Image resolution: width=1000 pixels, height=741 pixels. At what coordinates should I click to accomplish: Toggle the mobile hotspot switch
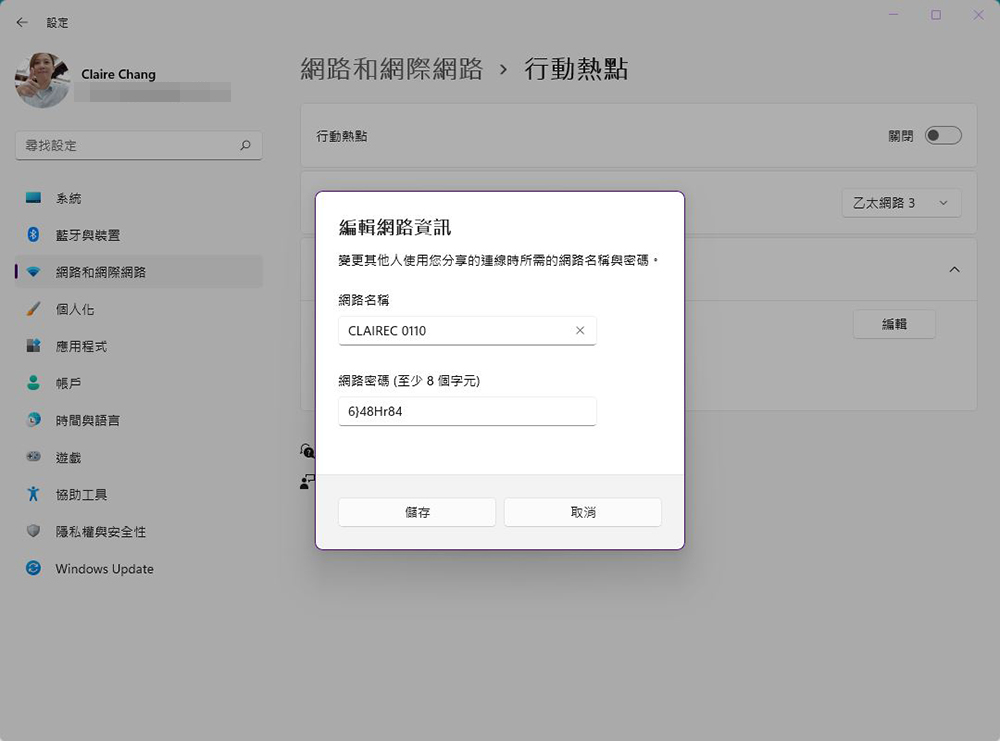pyautogui.click(x=942, y=135)
